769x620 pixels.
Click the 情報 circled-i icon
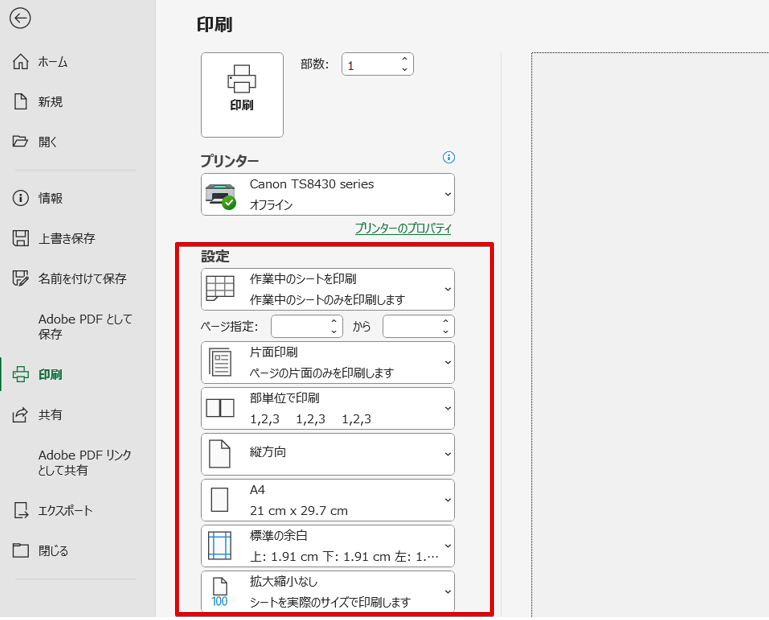coord(21,198)
